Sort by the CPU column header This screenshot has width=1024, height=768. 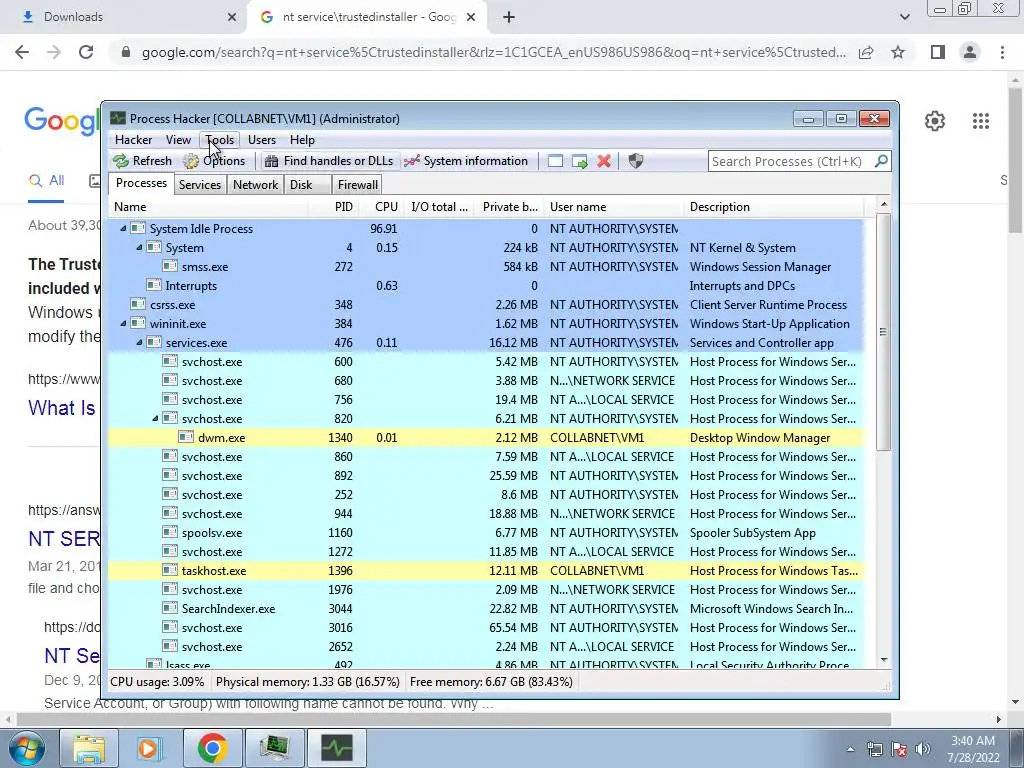[x=381, y=207]
